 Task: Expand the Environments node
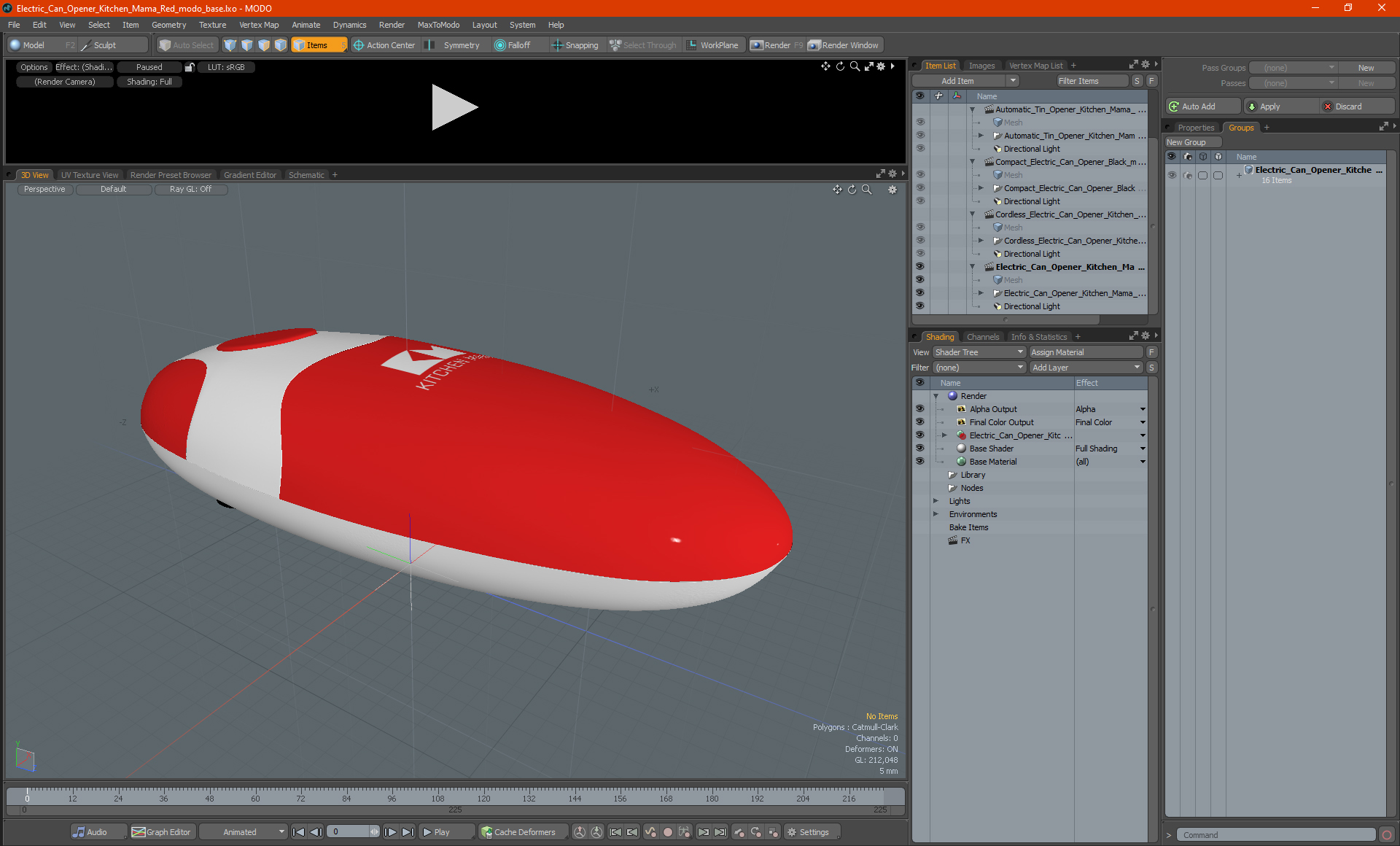pos(936,514)
